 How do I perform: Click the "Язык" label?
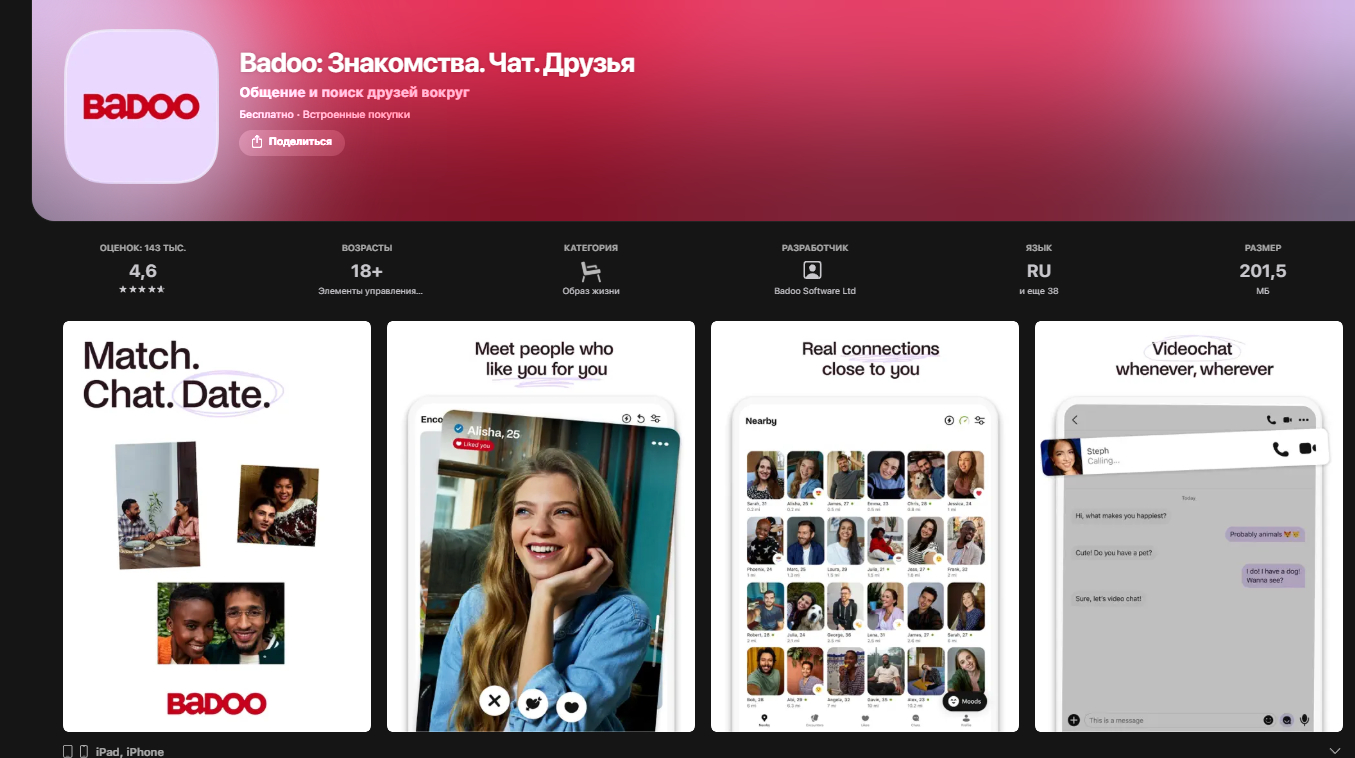pyautogui.click(x=1039, y=248)
